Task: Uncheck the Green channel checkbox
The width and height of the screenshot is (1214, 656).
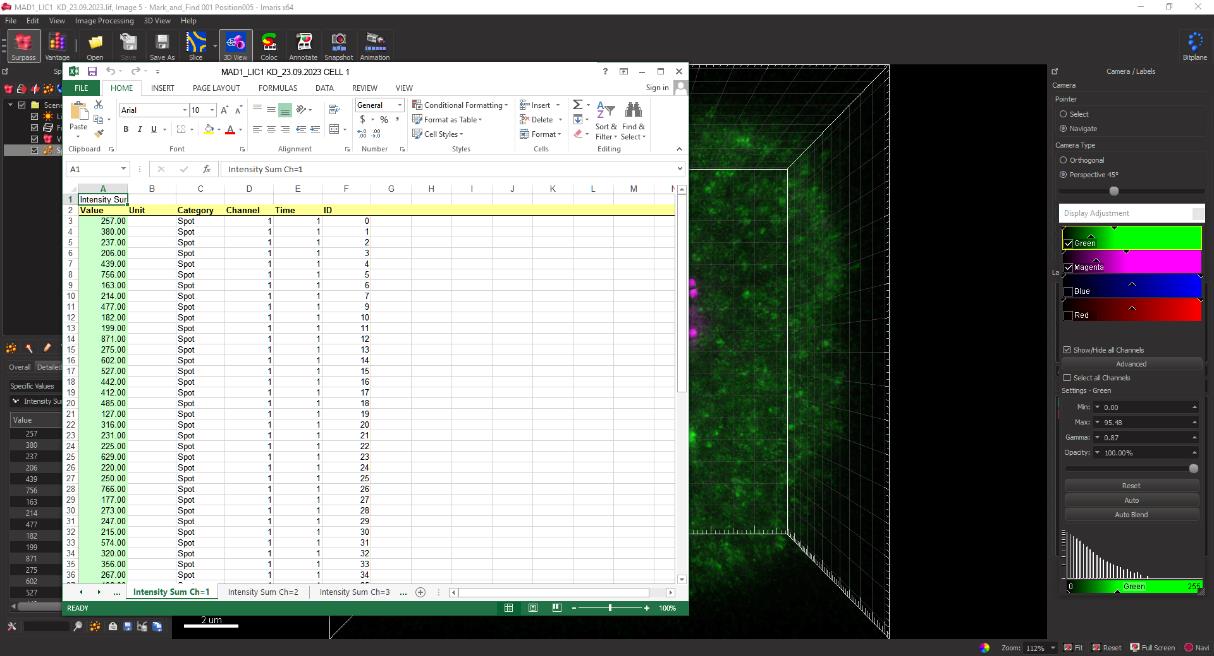Action: coord(1069,243)
